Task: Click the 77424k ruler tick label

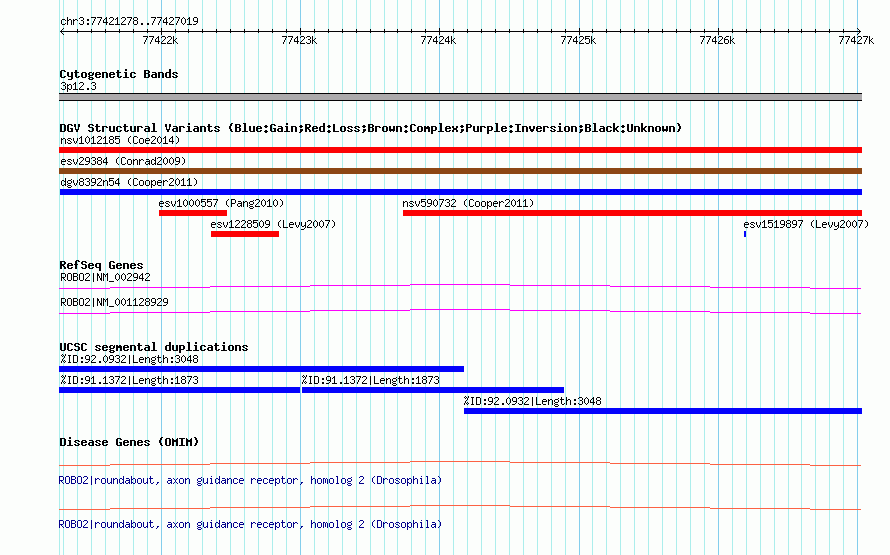Action: (438, 40)
